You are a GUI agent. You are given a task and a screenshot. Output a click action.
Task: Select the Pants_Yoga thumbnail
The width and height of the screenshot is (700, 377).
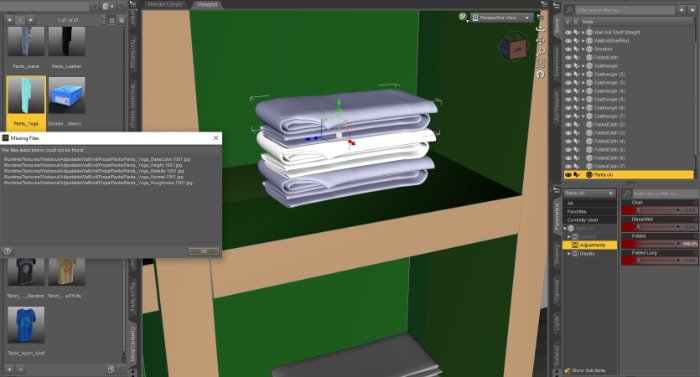tap(26, 95)
